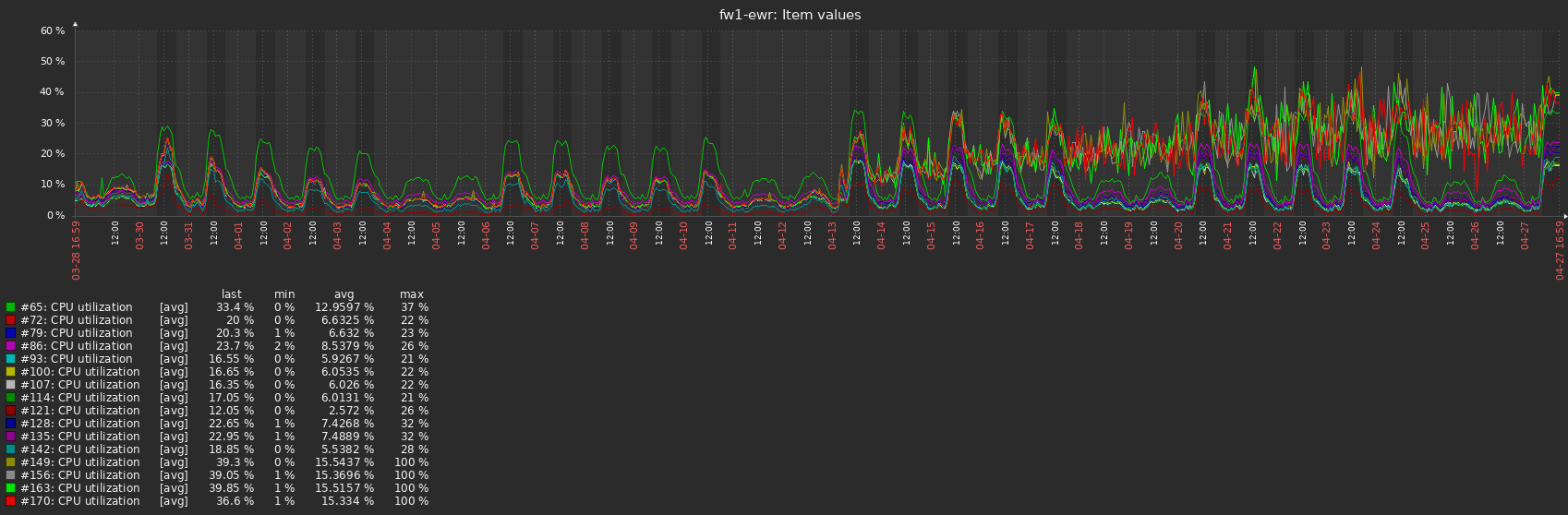Click the olive swatch for #149 CPU utilization
1568x515 pixels.
pos(10,462)
